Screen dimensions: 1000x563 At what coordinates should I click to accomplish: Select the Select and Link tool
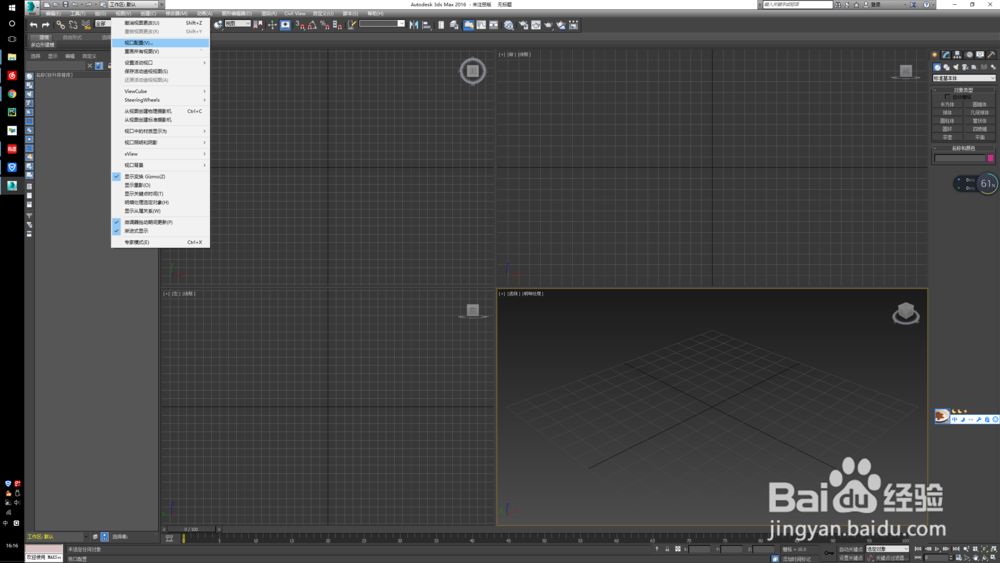tap(61, 25)
